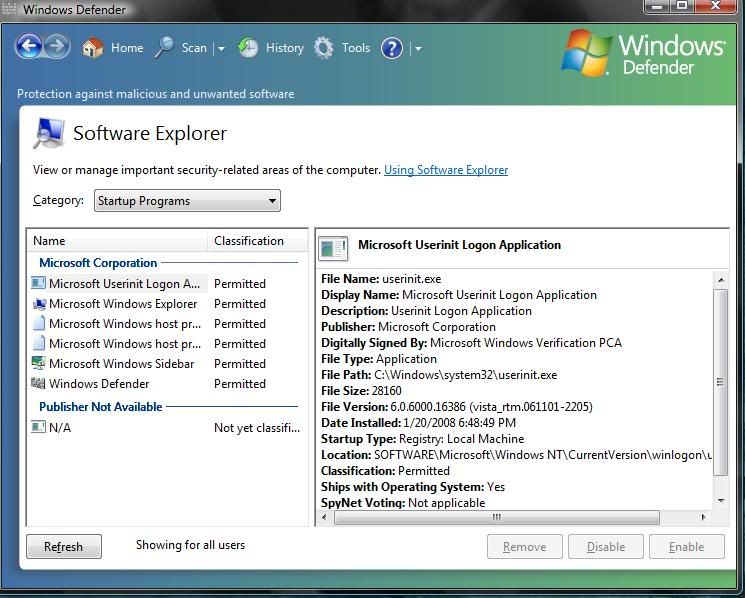Click the details scroll left arrow
Viewport: 745px width, 598px height.
[324, 517]
